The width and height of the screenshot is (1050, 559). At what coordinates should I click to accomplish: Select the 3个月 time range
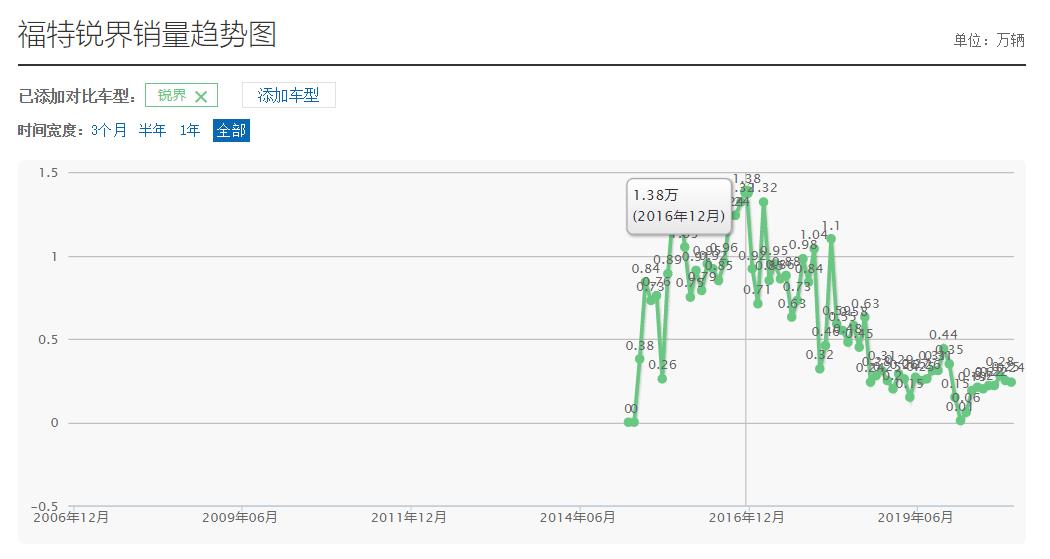tap(108, 130)
